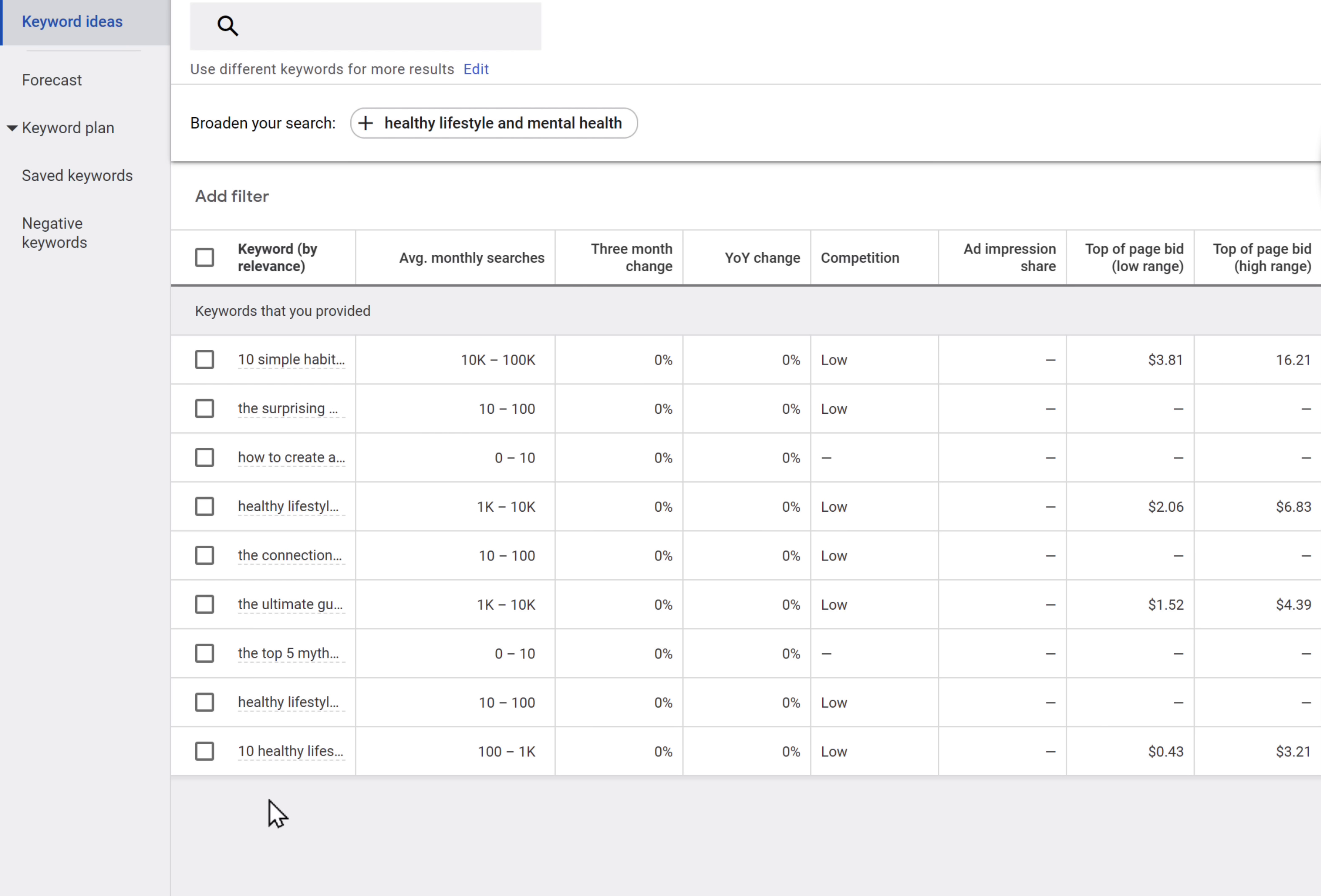Collapse the Keyword plan arrow
The image size is (1321, 896).
pyautogui.click(x=12, y=128)
